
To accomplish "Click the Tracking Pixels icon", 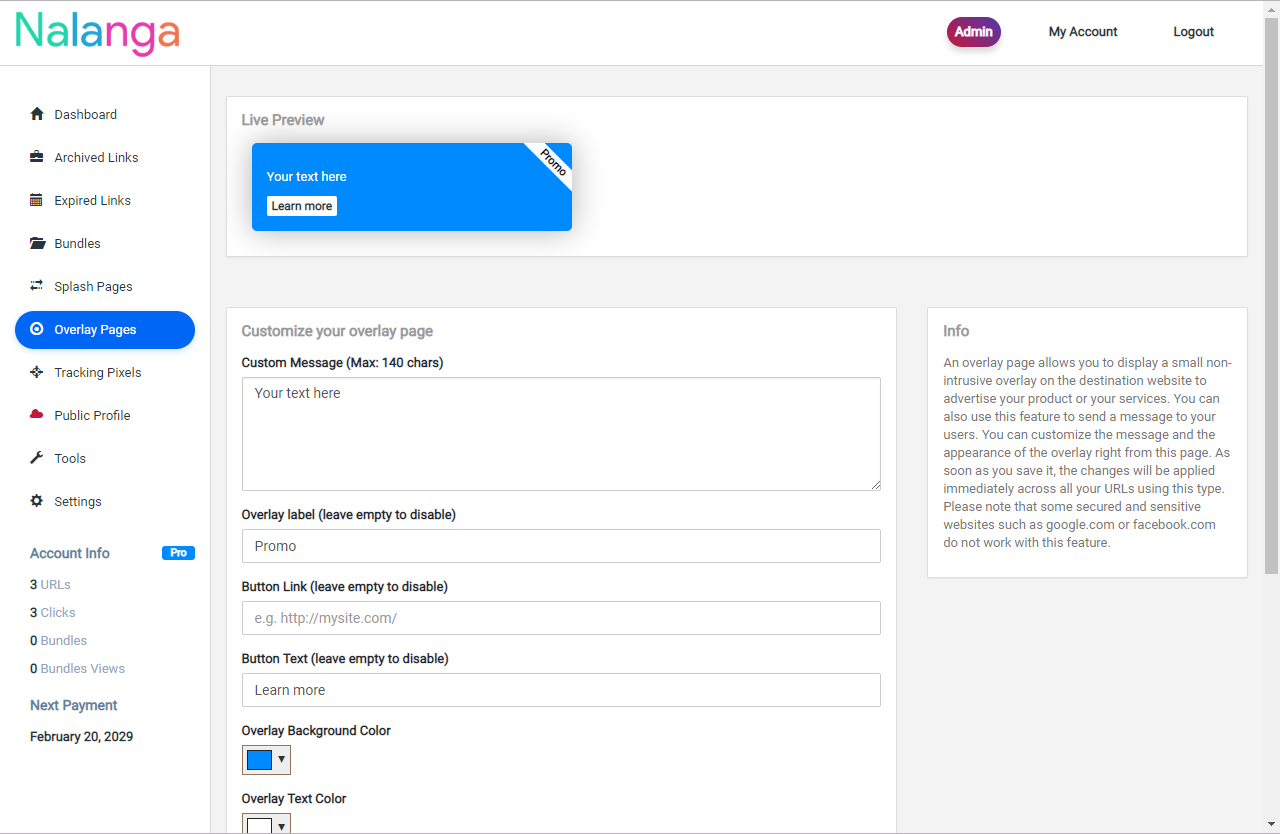I will pyautogui.click(x=37, y=372).
